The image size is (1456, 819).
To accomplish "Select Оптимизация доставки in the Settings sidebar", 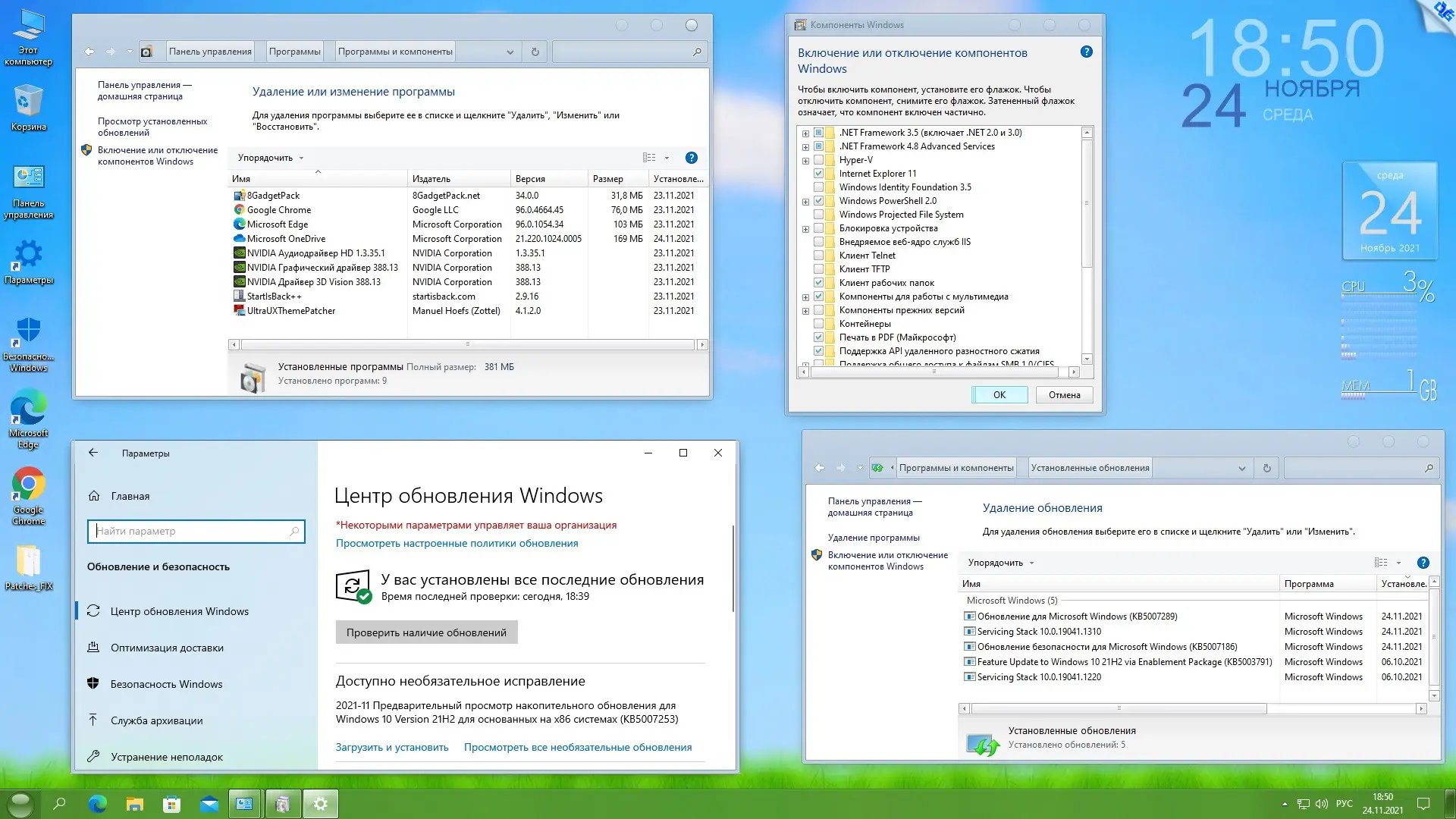I will [167, 648].
